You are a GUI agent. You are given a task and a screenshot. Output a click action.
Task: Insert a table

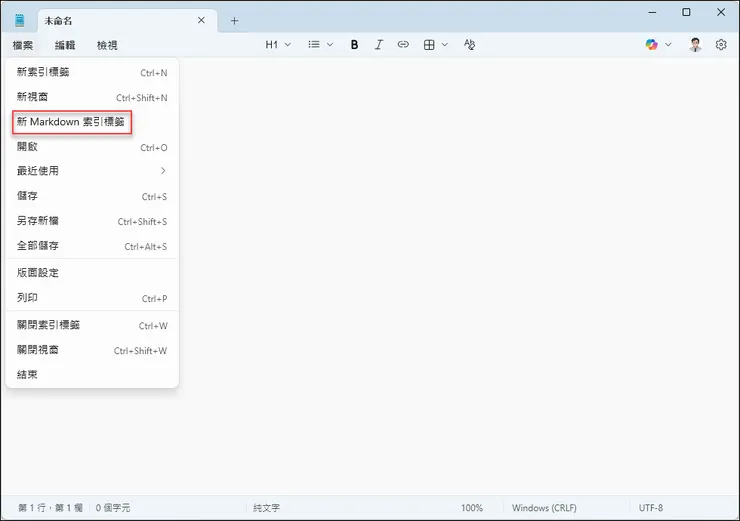[x=429, y=45]
